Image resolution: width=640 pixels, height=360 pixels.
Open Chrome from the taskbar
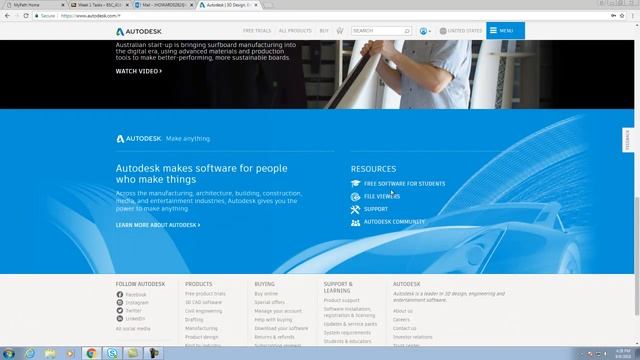click(x=91, y=353)
